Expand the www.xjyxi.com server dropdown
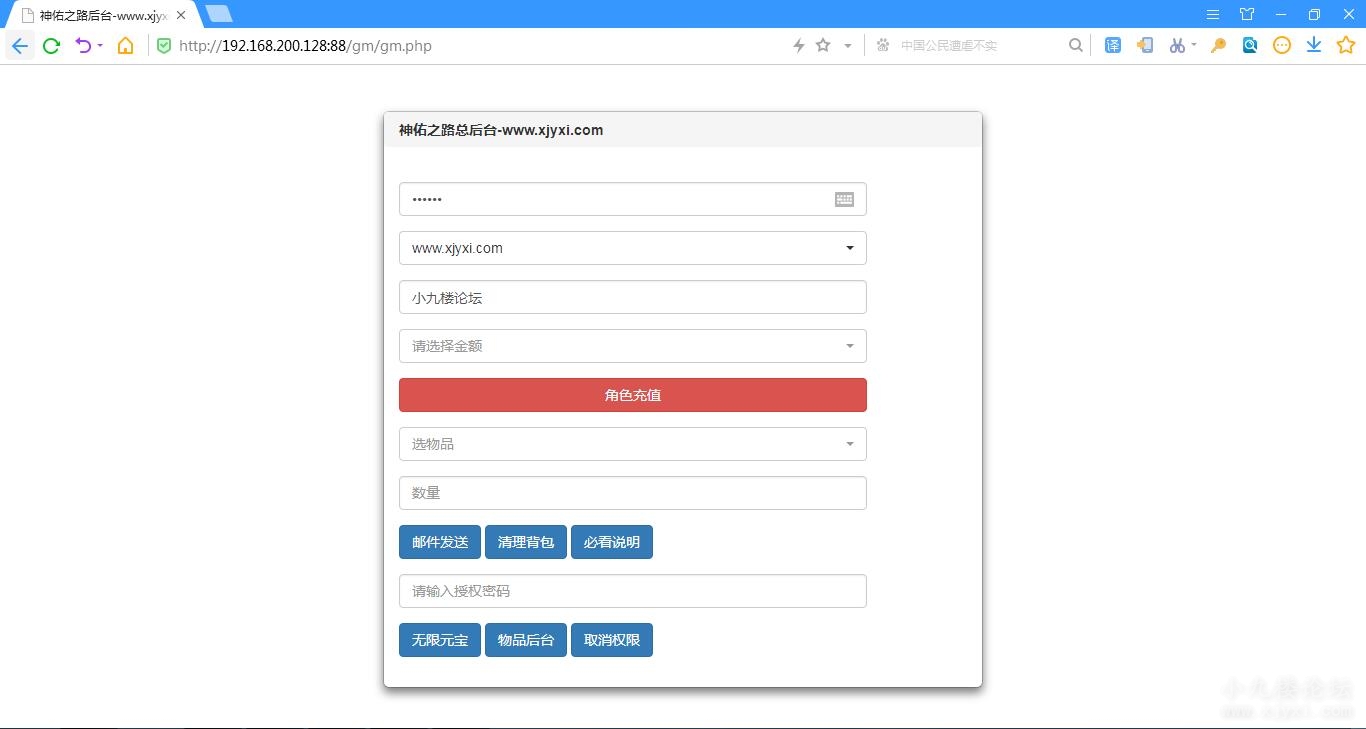Screen dimensions: 1366x729 632,248
